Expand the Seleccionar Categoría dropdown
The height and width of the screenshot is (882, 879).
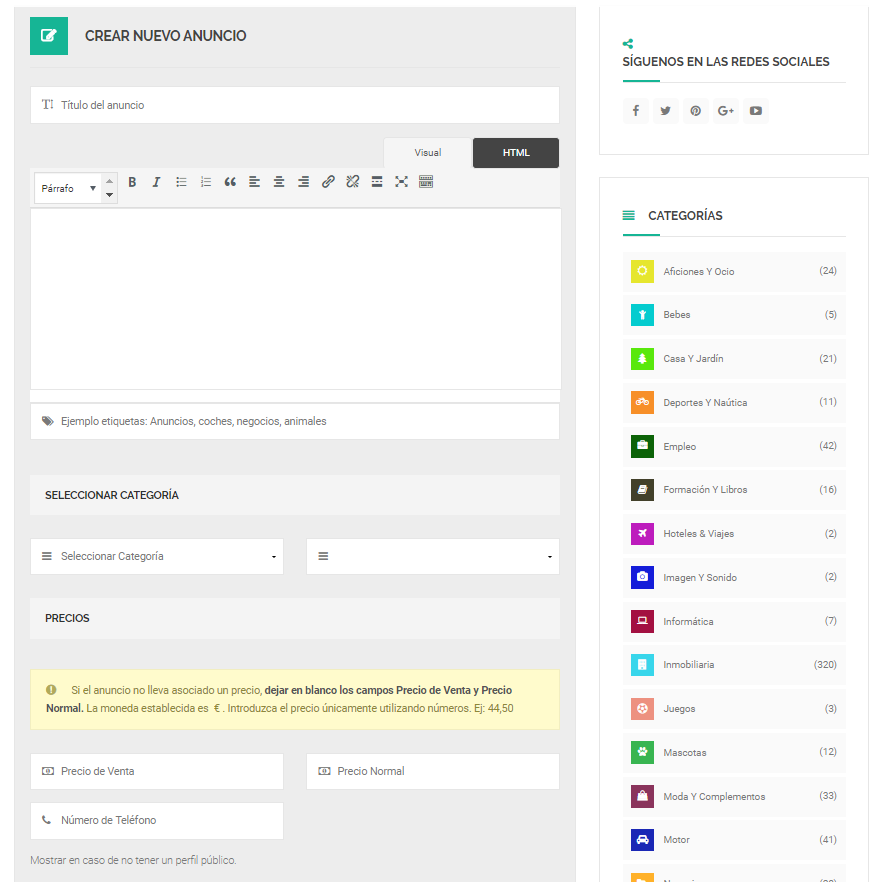point(157,557)
